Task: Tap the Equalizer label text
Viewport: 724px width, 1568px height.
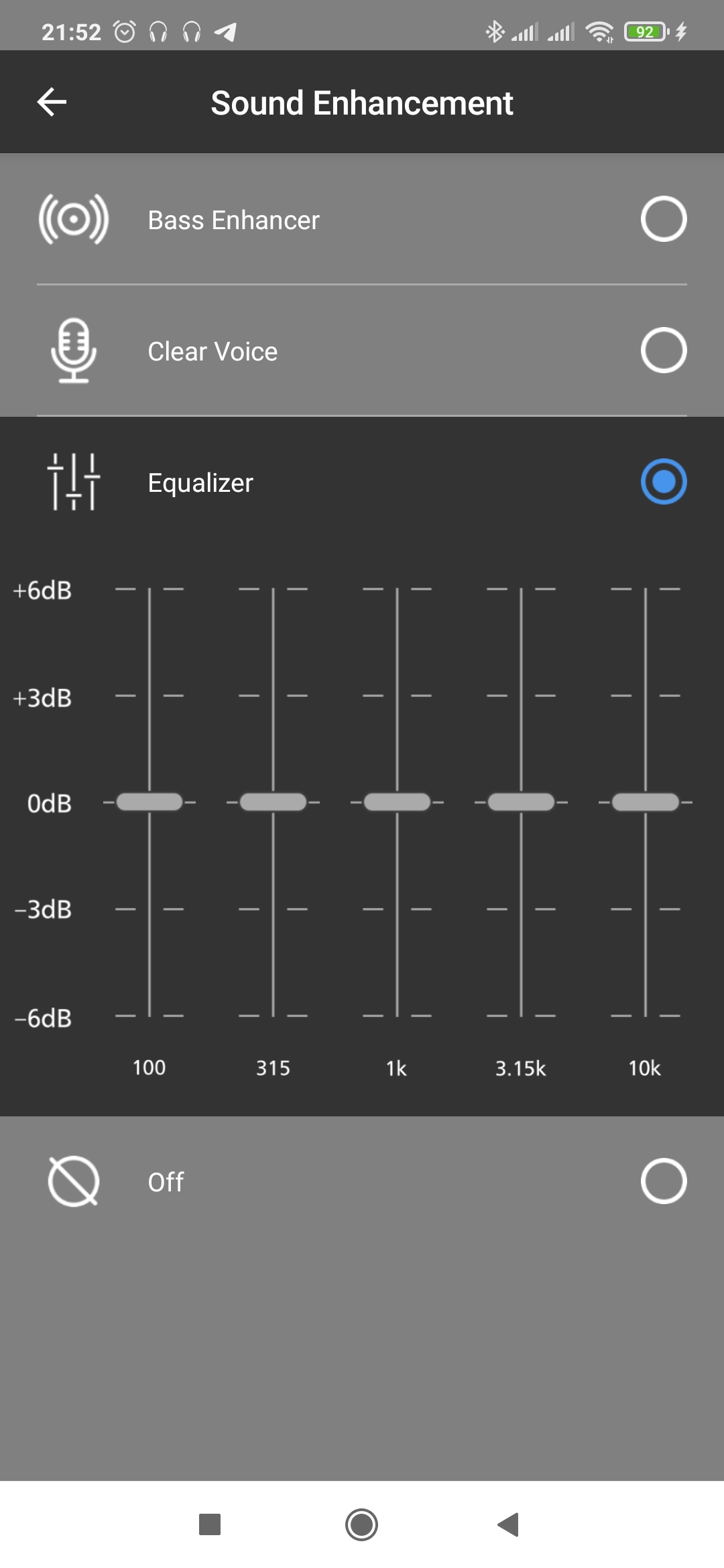Action: (x=200, y=483)
